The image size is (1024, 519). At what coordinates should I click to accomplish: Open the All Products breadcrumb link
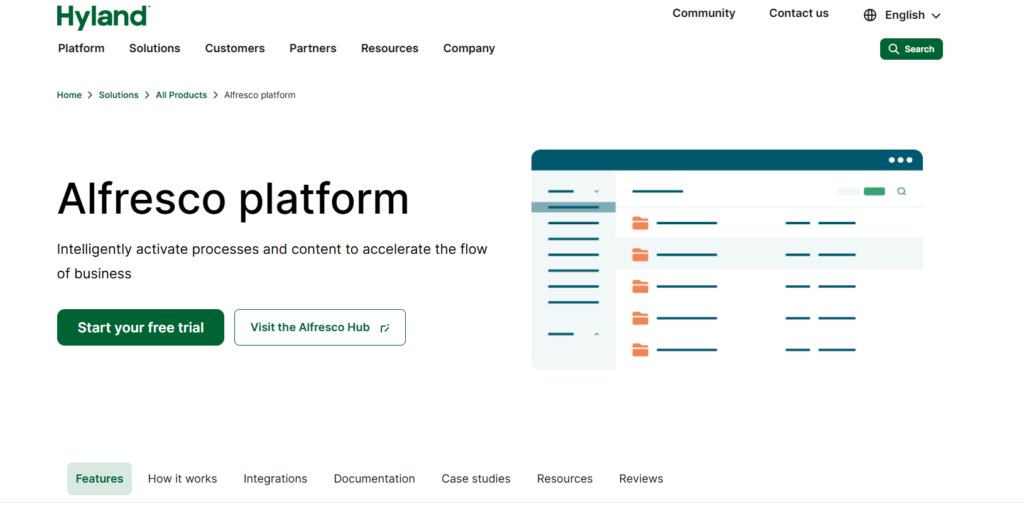(x=181, y=95)
